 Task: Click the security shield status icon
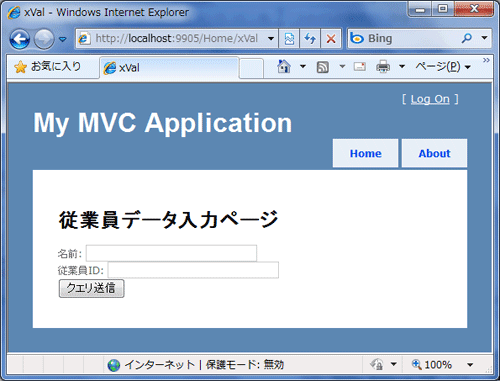377,364
